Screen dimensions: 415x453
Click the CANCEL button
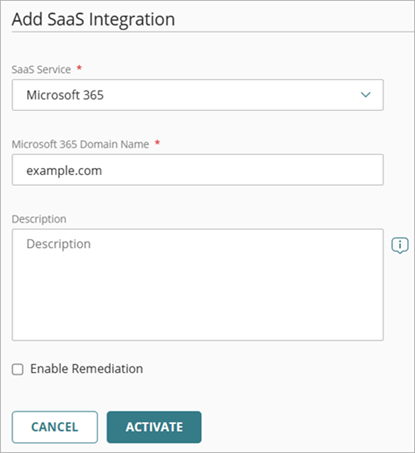55,427
